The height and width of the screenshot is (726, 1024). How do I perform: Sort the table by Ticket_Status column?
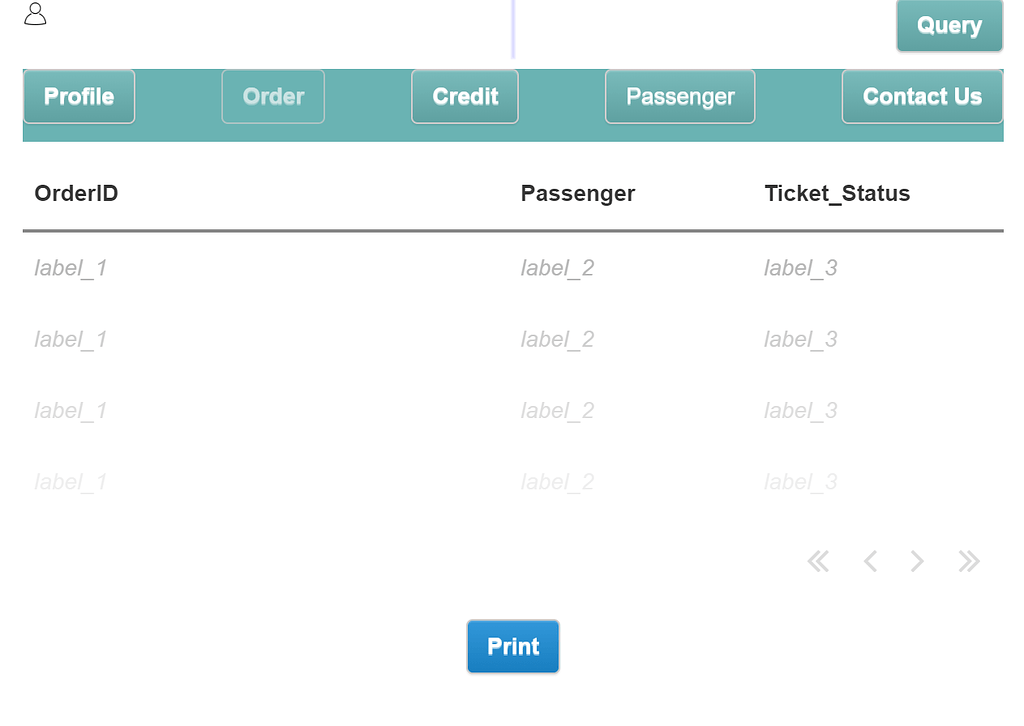coord(838,193)
